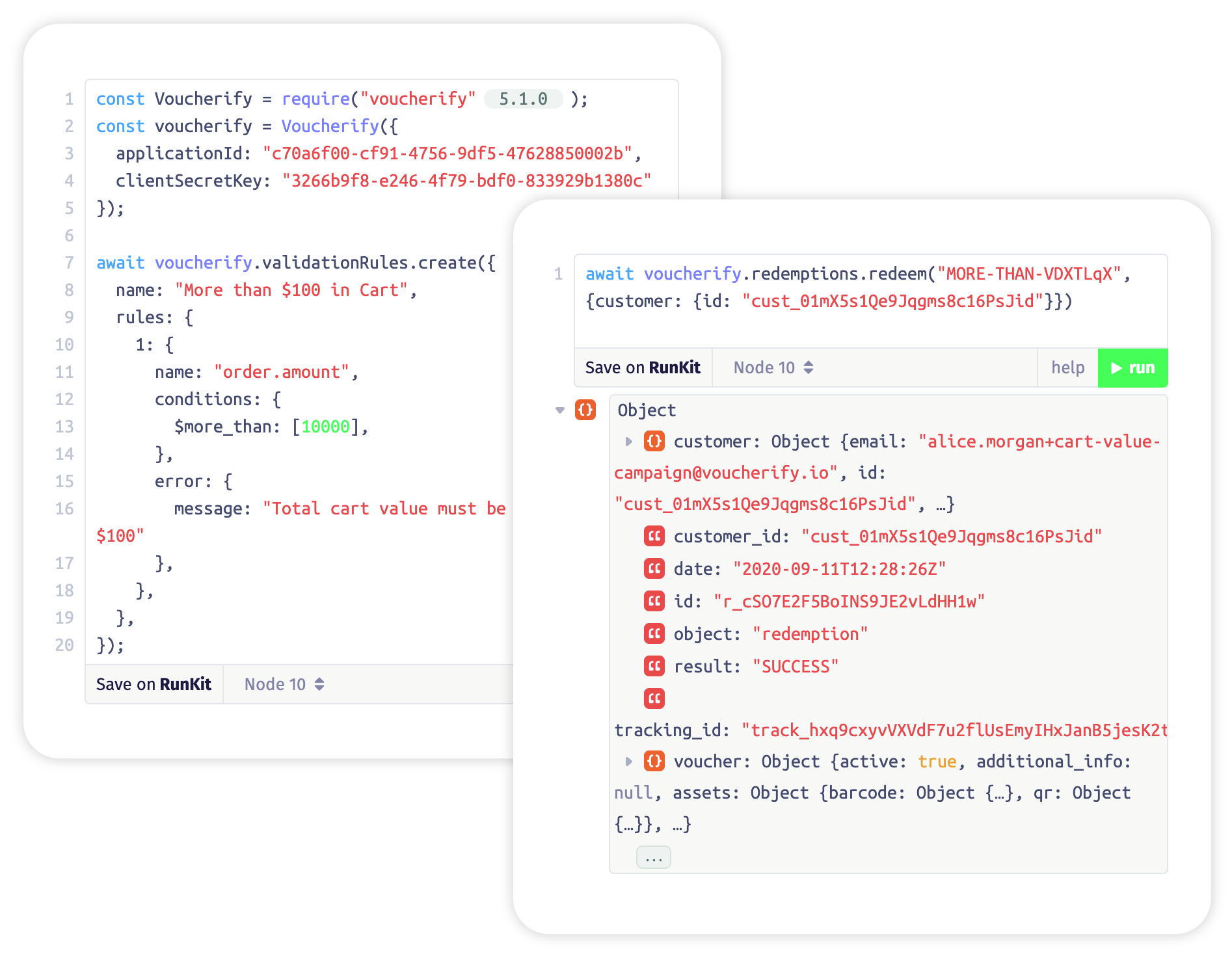
Task: Click the voucherify 5.1.0 version badge
Action: tap(523, 99)
